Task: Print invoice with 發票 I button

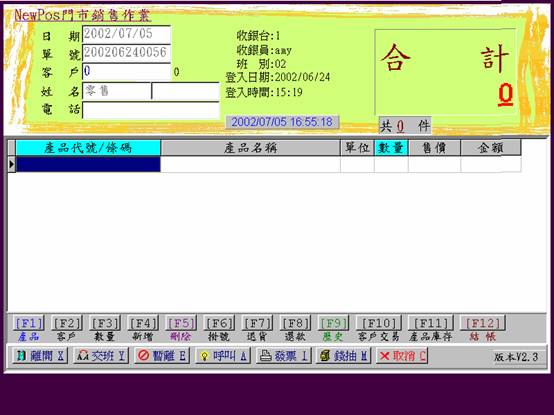Action: (284, 356)
